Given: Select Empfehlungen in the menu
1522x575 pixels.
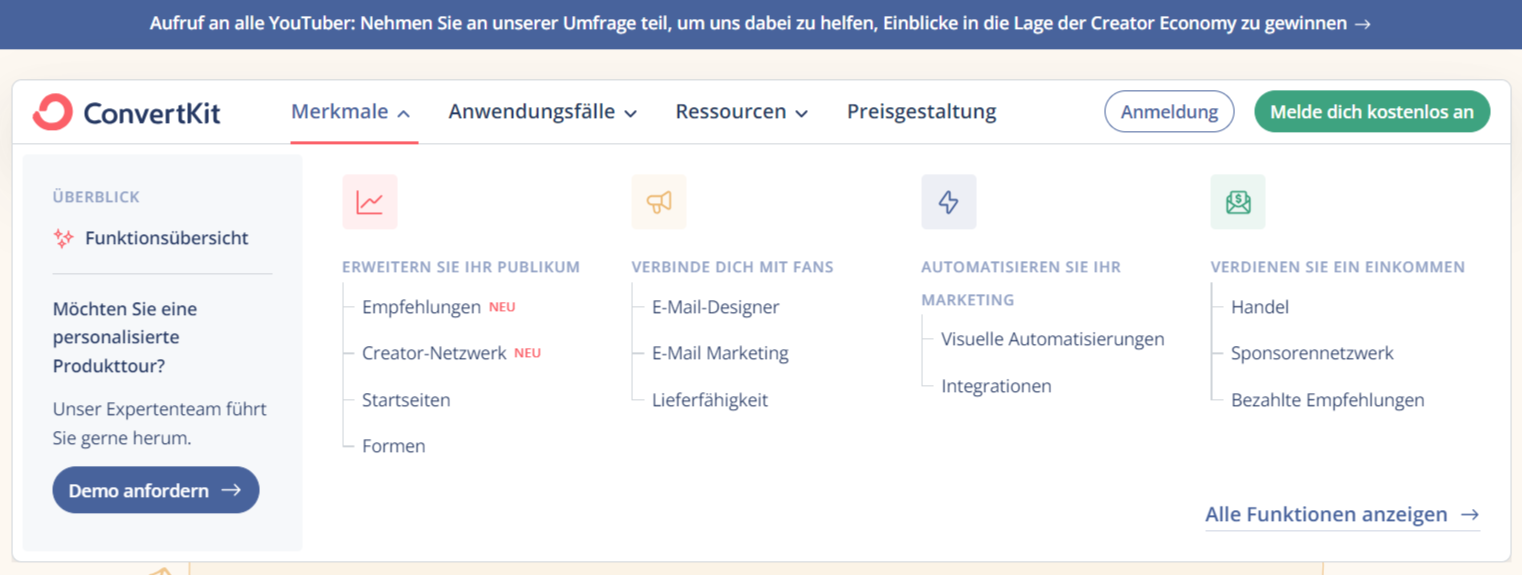Looking at the screenshot, I should click(x=421, y=307).
